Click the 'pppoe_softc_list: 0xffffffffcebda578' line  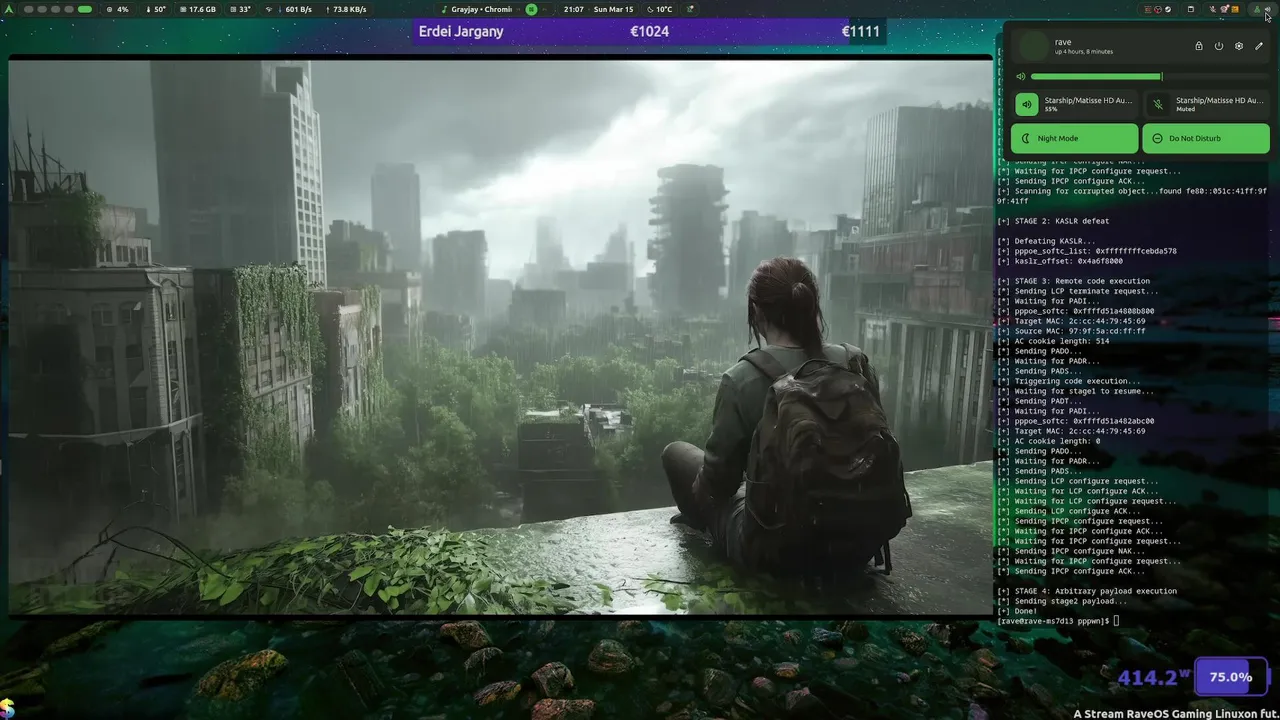point(1087,251)
